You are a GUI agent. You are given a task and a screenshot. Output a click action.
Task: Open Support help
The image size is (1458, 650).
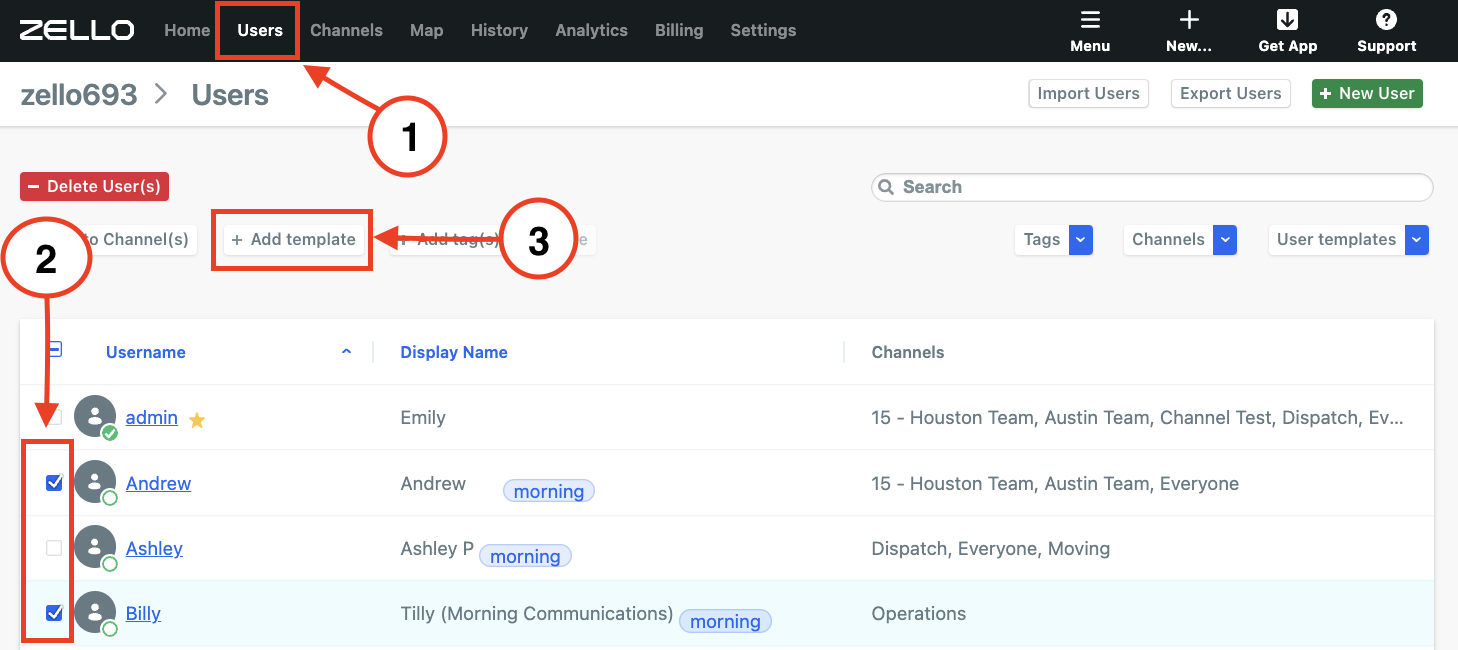(x=1386, y=31)
